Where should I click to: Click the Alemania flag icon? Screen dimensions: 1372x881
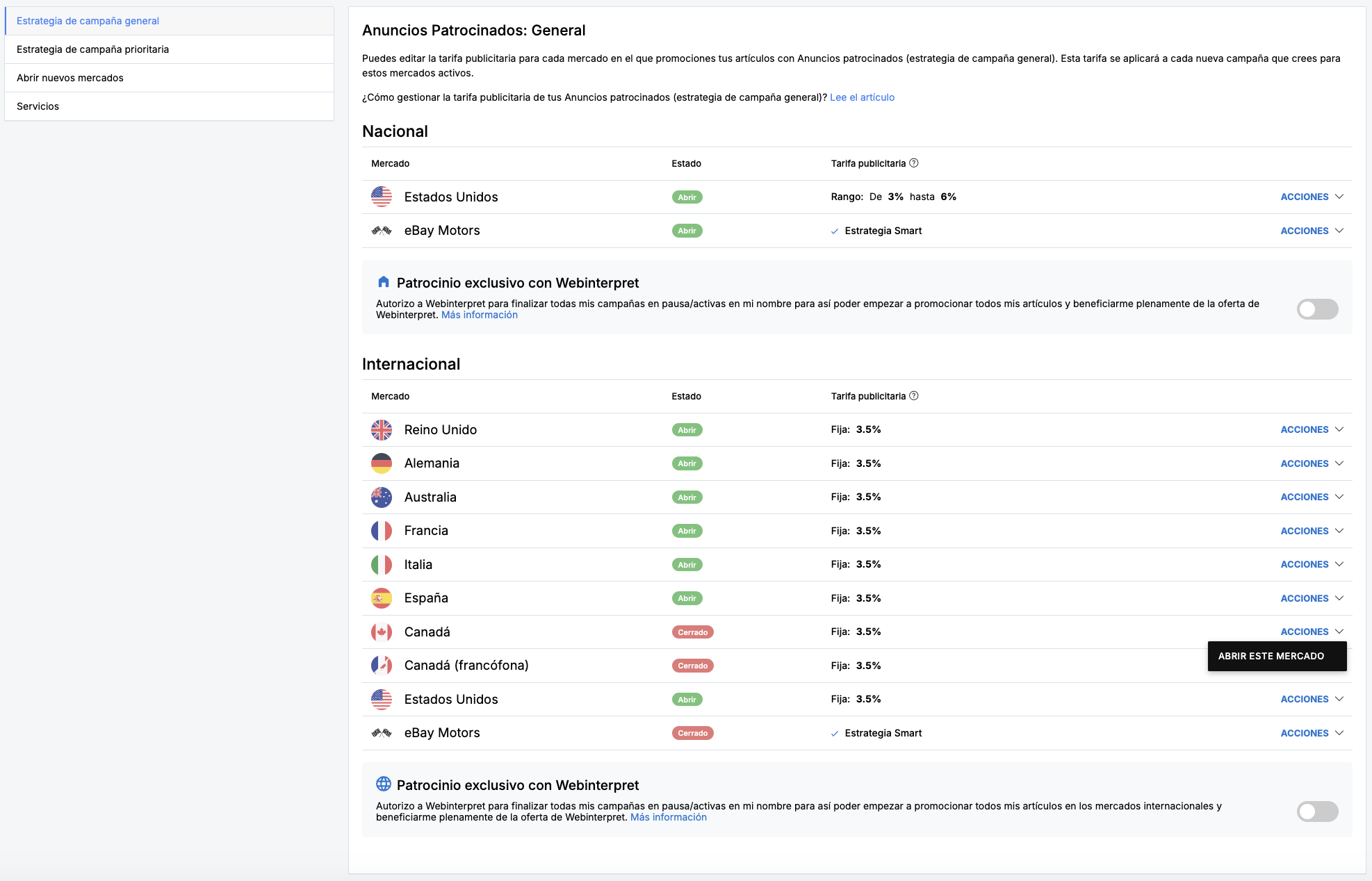tap(382, 463)
